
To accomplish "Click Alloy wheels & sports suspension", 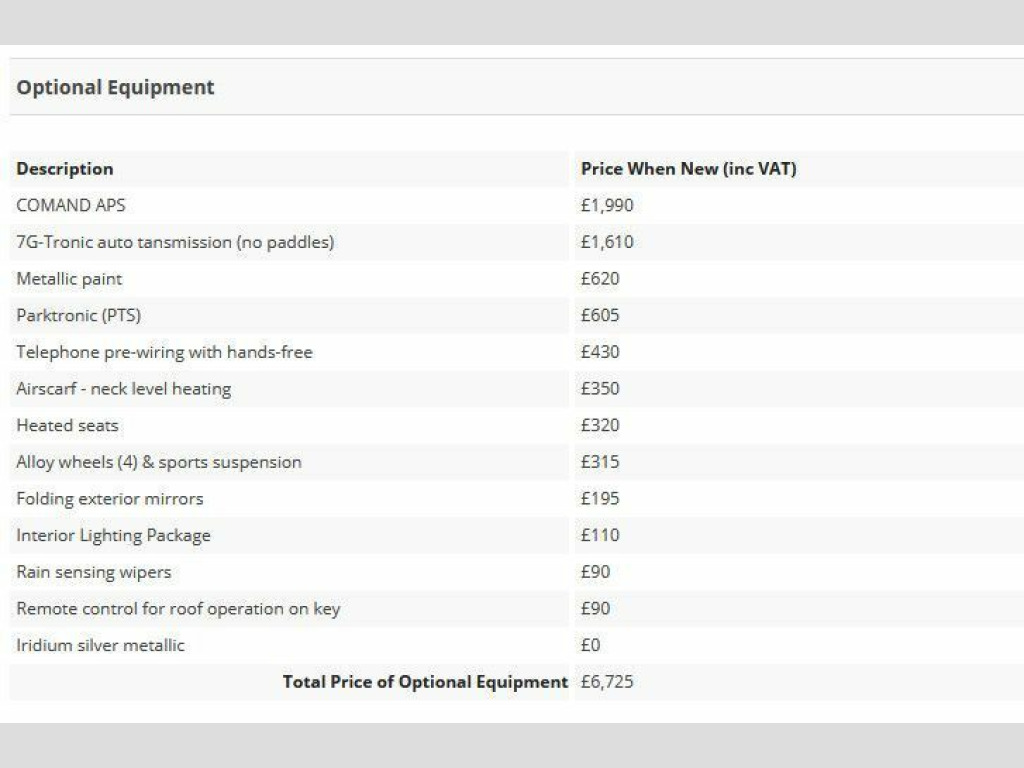I will [x=158, y=462].
